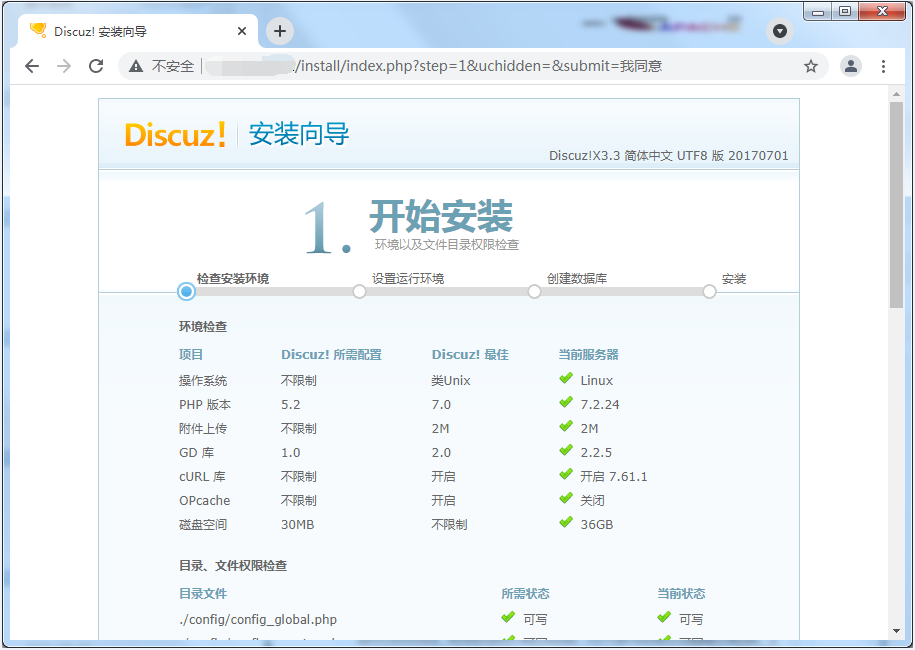Click the URL address bar
This screenshot has height=650, width=915.
480,66
